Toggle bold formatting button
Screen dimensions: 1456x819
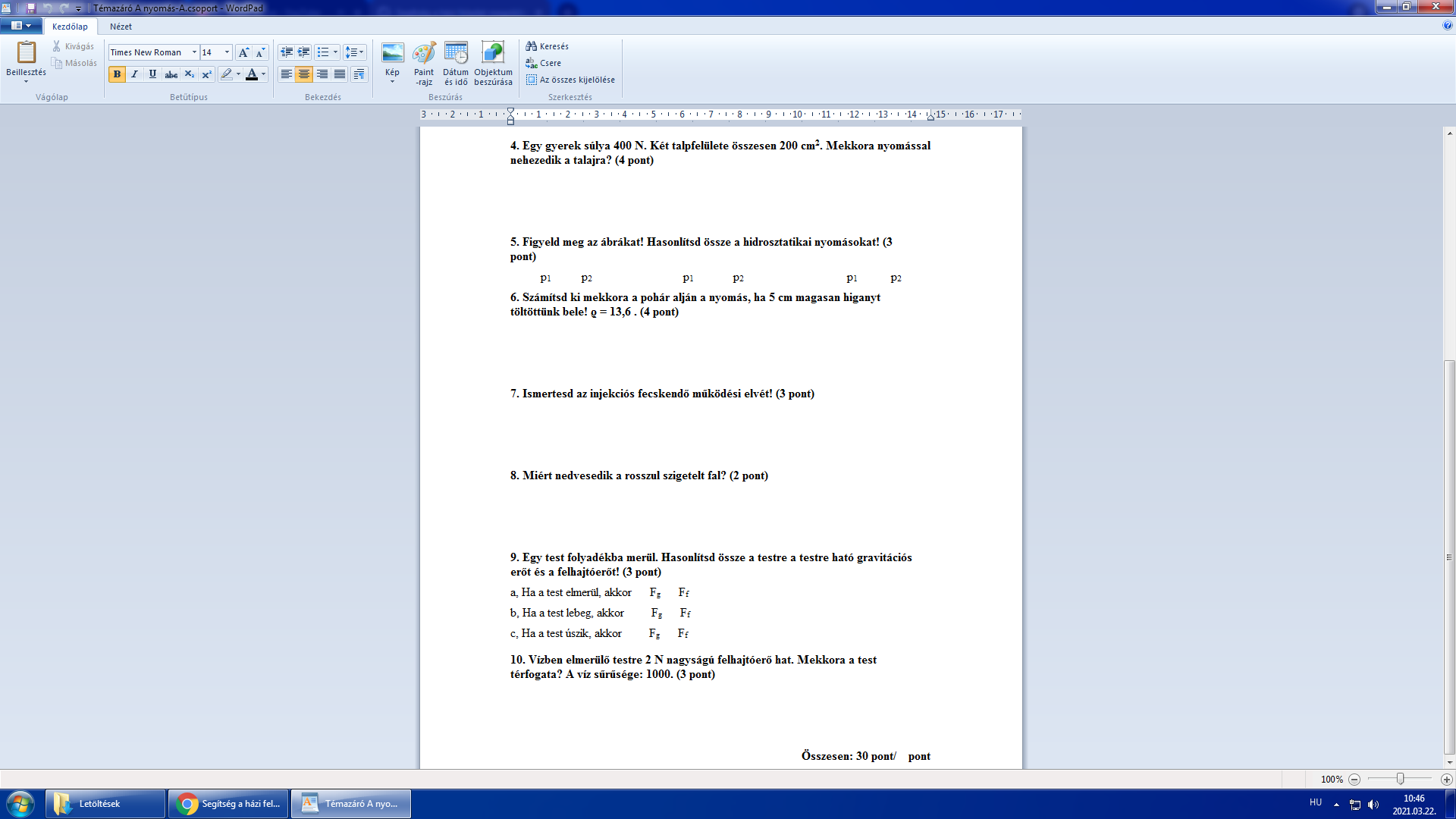tap(117, 74)
